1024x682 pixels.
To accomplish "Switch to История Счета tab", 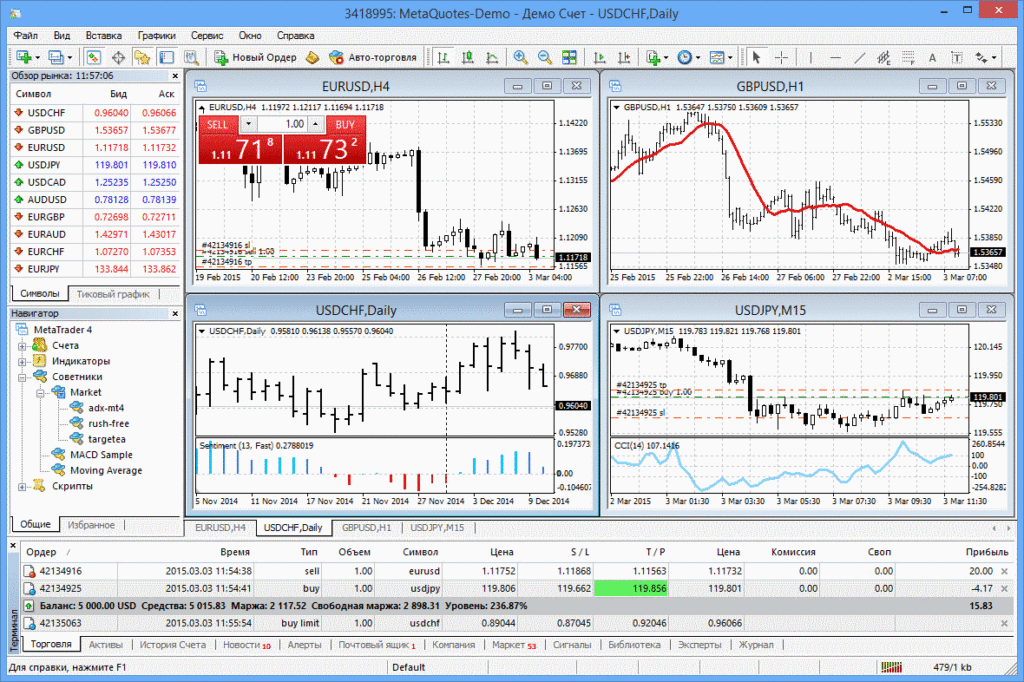I will pyautogui.click(x=173, y=645).
